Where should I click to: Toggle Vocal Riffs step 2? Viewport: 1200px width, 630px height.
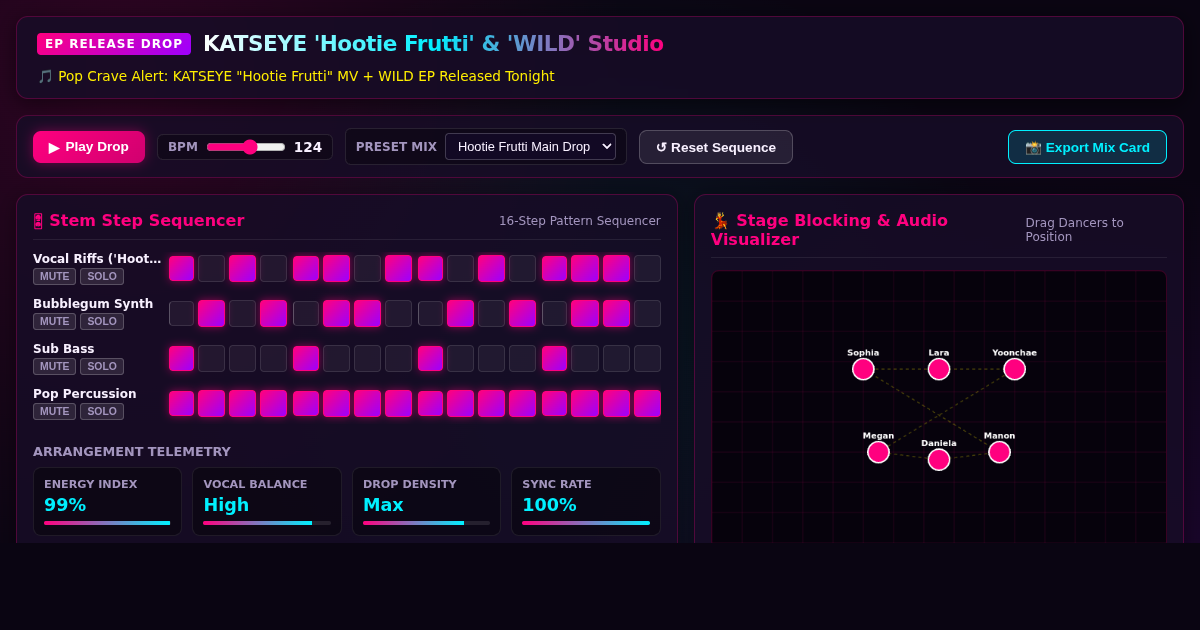(x=211, y=268)
